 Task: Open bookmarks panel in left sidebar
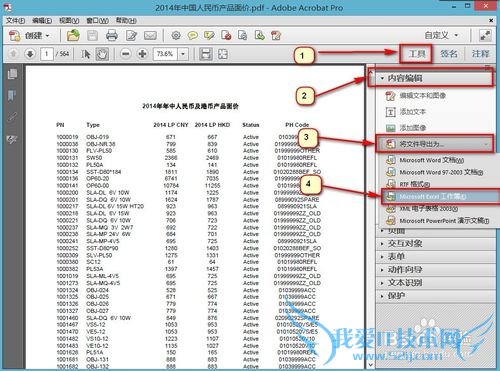[12, 95]
